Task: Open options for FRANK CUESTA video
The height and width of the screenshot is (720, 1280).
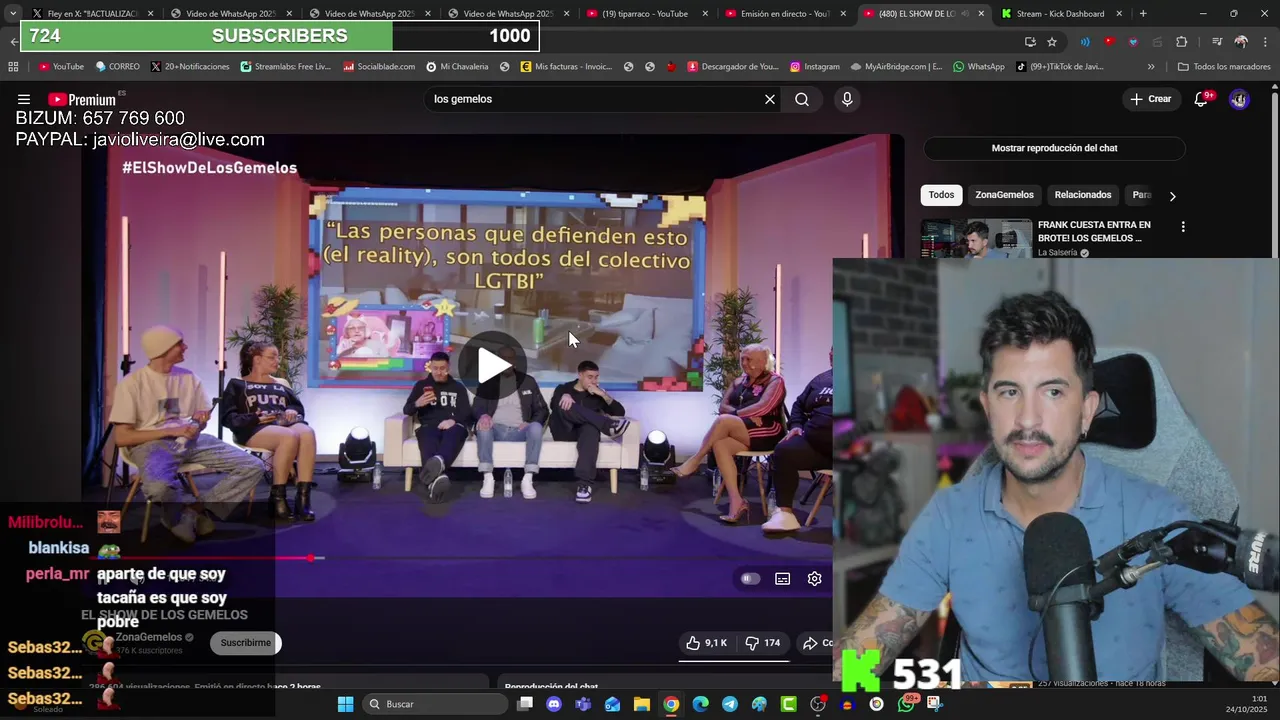Action: 1183,227
